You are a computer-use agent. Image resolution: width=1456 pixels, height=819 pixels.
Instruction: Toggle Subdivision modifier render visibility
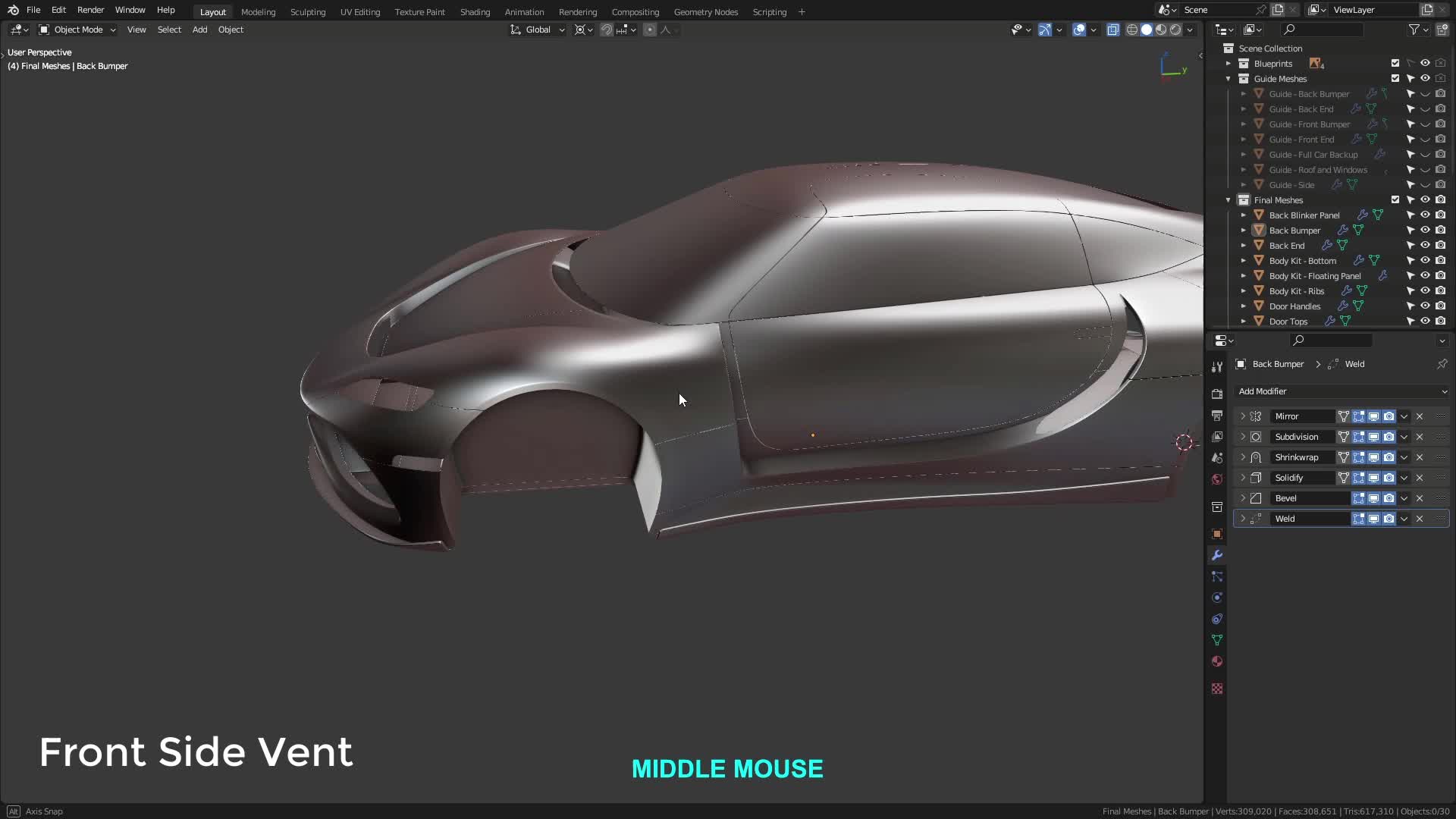coord(1389,437)
